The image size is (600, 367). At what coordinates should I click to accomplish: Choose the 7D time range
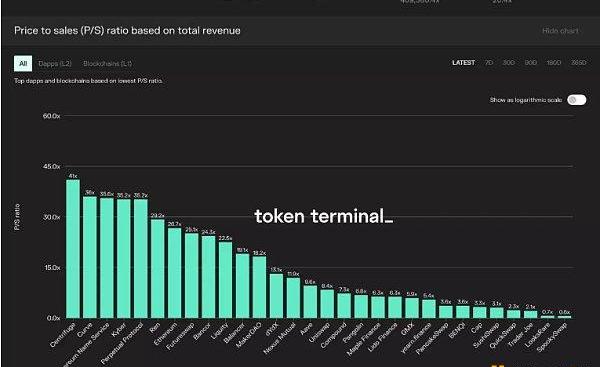[489, 62]
